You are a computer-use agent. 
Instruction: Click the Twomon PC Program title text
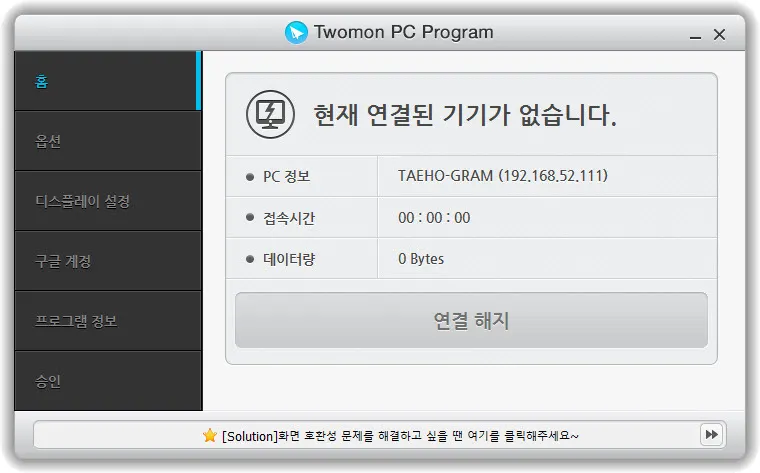click(404, 32)
